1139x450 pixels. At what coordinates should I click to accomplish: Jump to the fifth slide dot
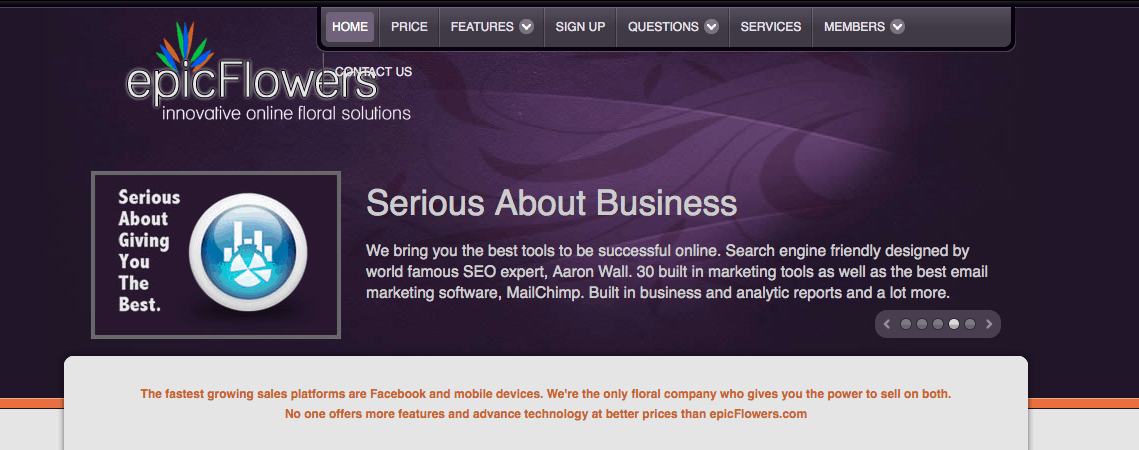click(970, 324)
